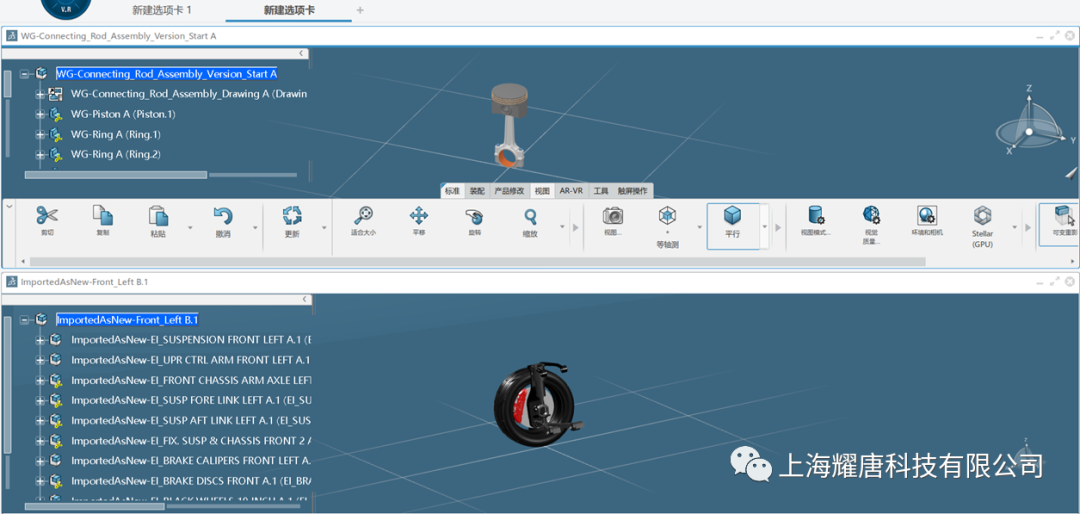Choose the 等轴测 (Isometric) view icon
This screenshot has width=1080, height=514.
667,216
